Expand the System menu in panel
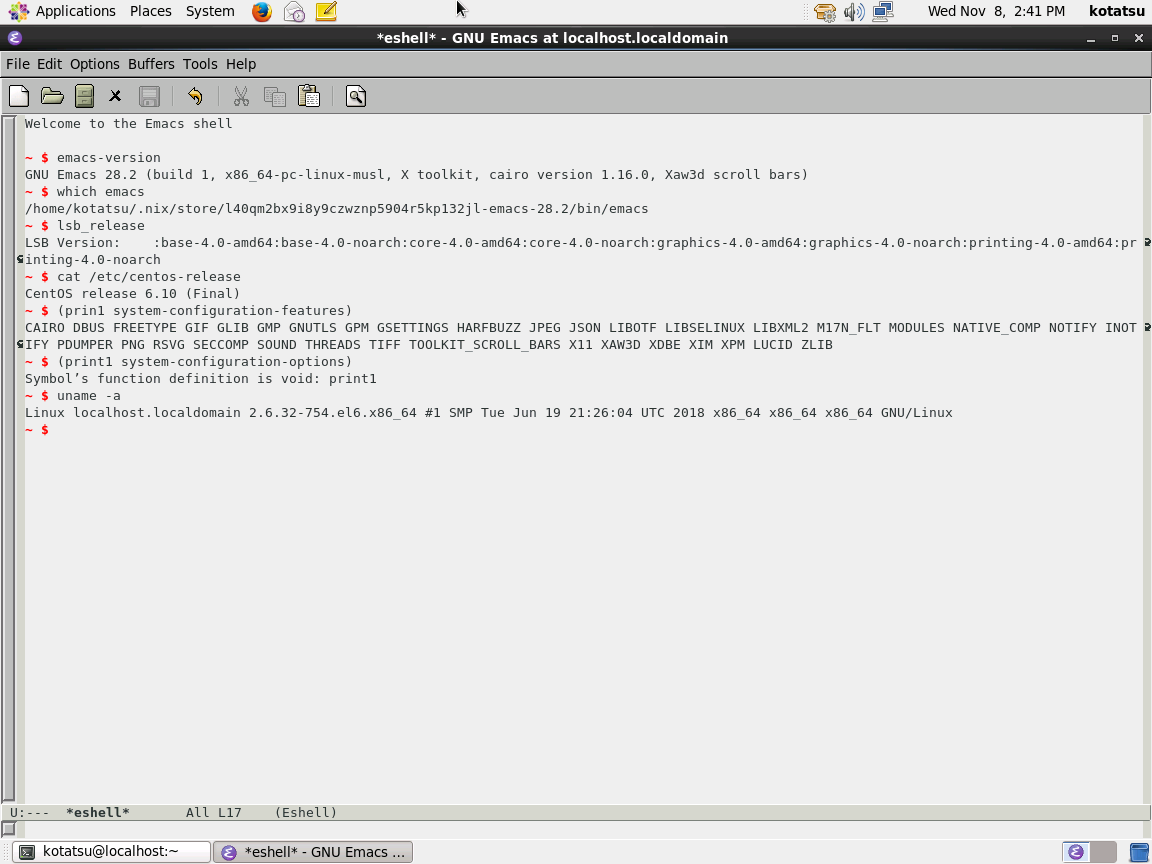Viewport: 1152px width, 864px height. pyautogui.click(x=210, y=11)
